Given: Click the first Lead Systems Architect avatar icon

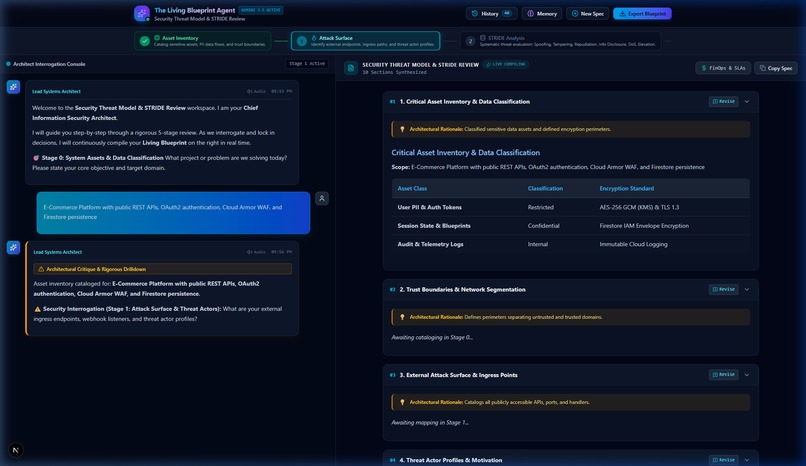Looking at the screenshot, I should tap(13, 87).
